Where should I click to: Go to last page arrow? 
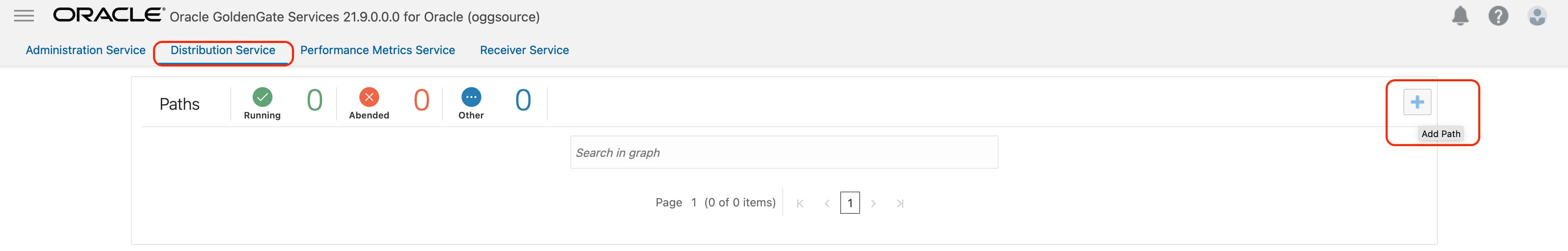[x=900, y=204]
